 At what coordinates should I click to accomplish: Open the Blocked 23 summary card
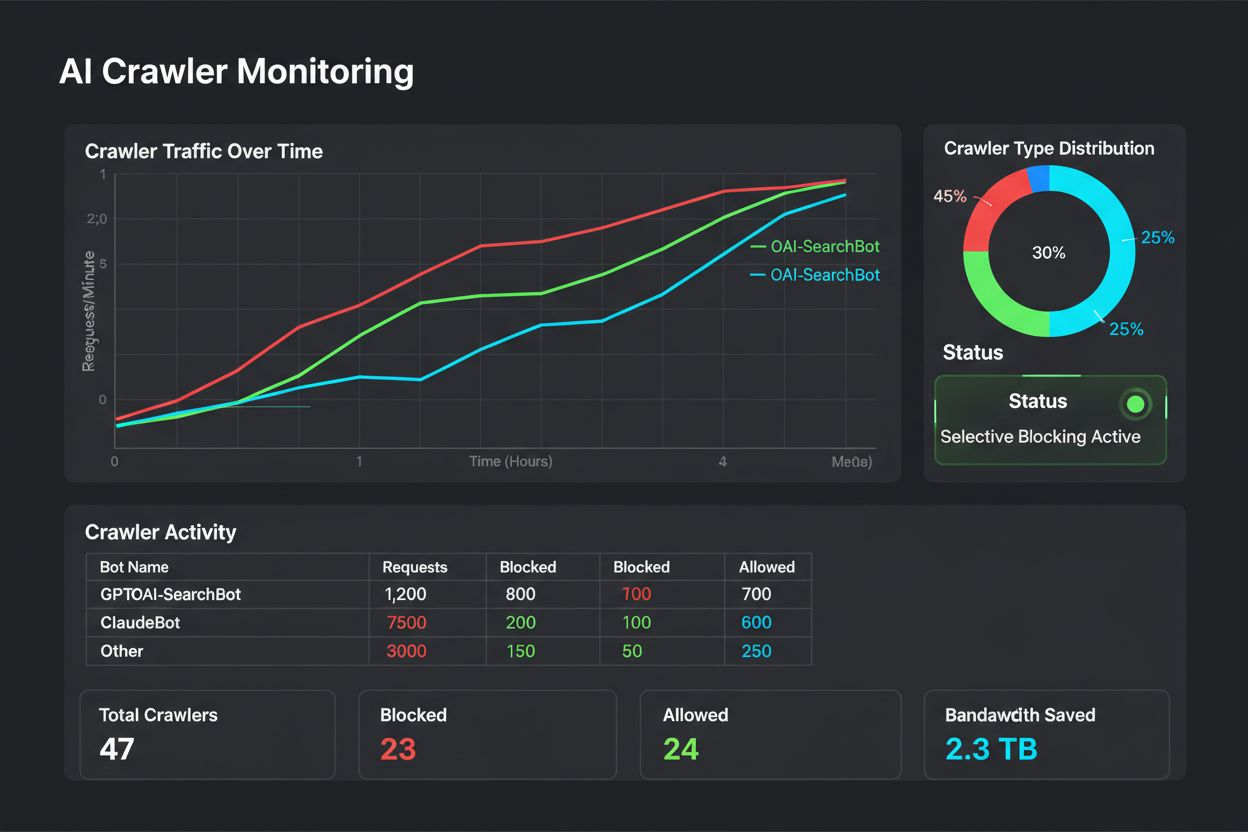(x=487, y=734)
